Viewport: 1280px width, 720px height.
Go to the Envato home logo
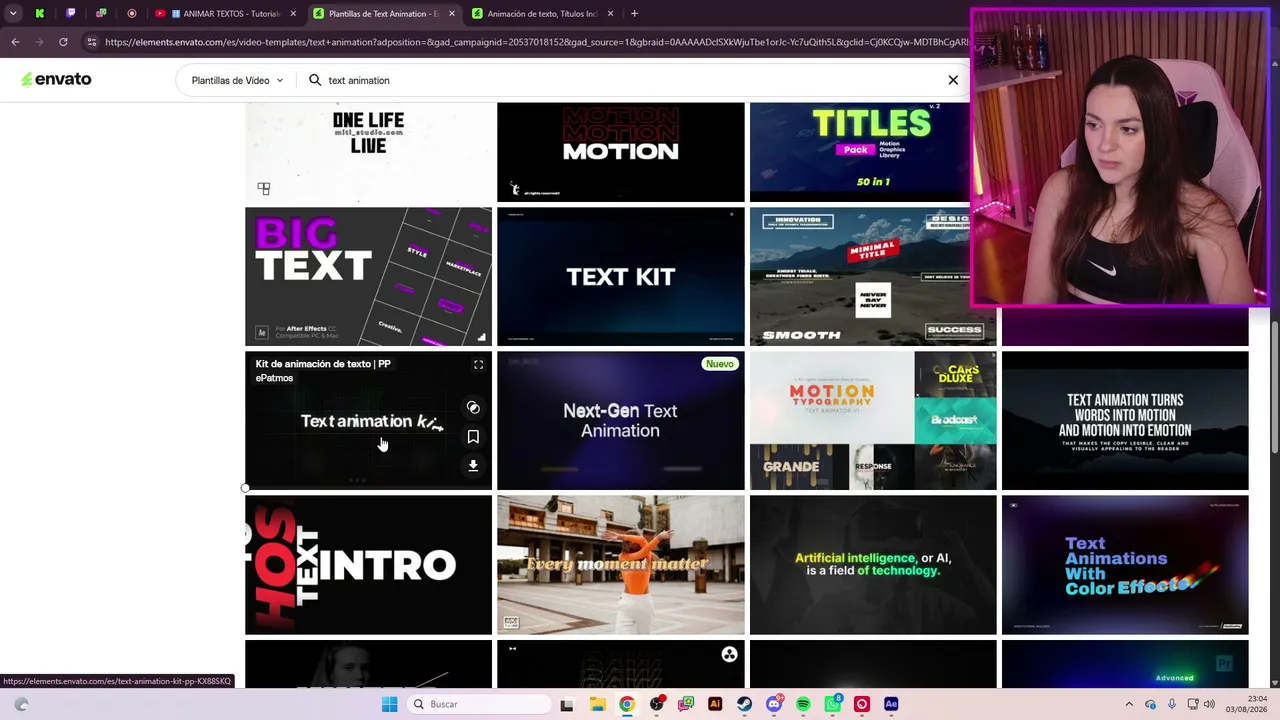click(56, 79)
